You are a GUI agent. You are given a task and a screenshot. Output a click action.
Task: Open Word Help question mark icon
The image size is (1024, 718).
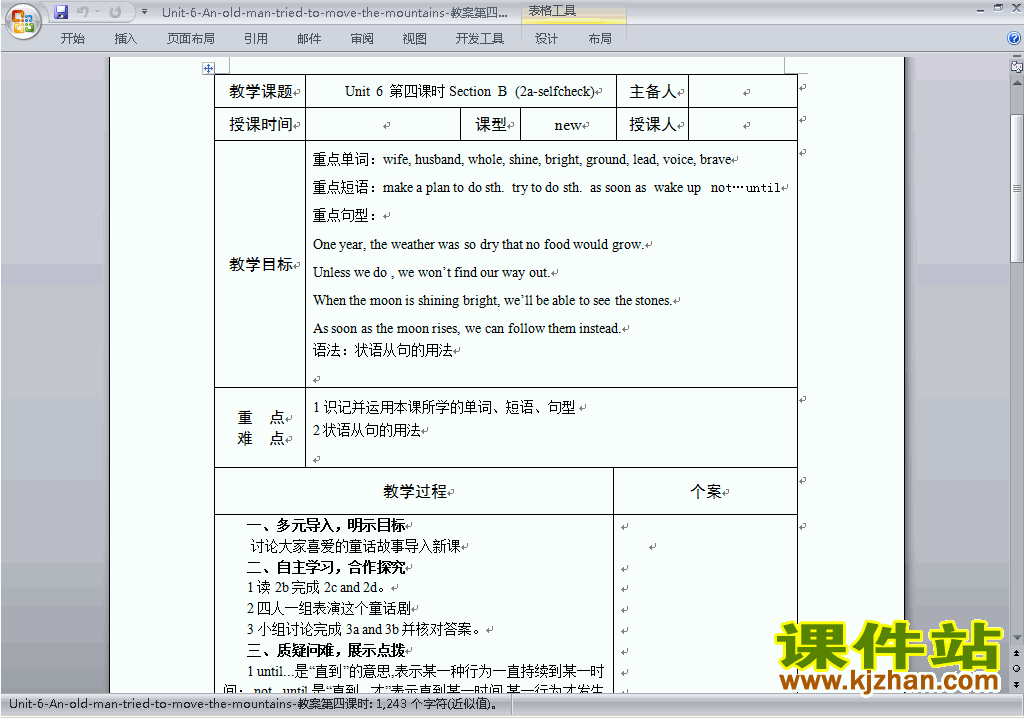point(1014,39)
